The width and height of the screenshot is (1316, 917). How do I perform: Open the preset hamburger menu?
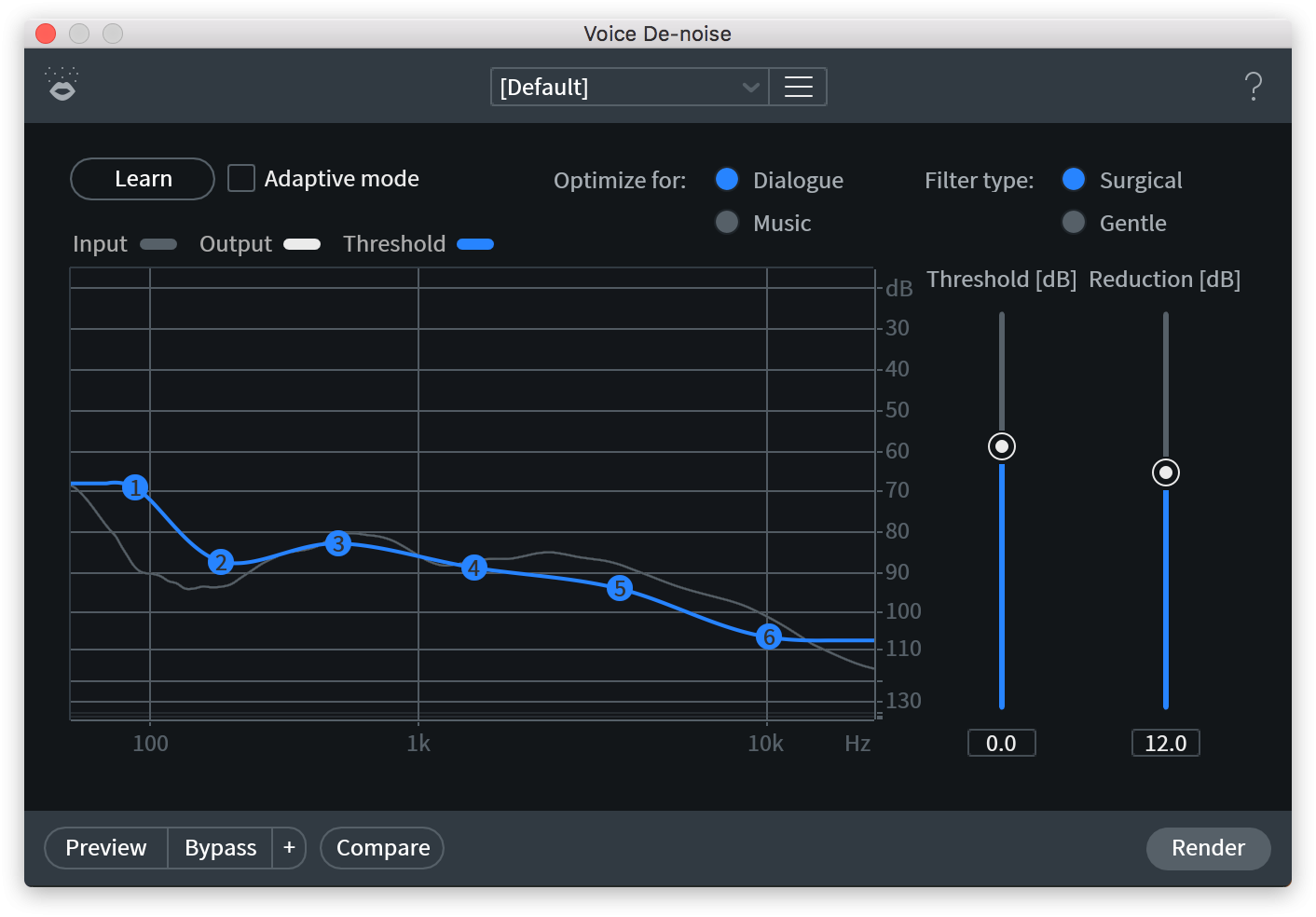click(x=798, y=87)
